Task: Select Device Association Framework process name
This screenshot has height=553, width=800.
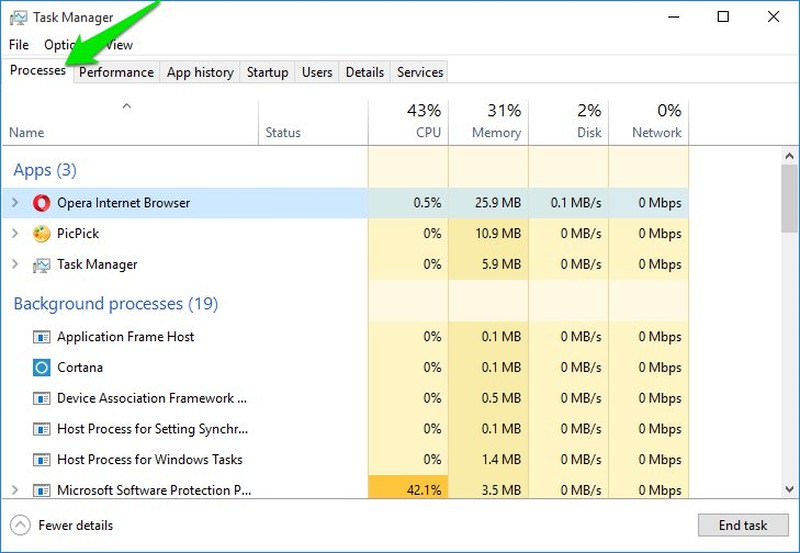Action: [152, 398]
